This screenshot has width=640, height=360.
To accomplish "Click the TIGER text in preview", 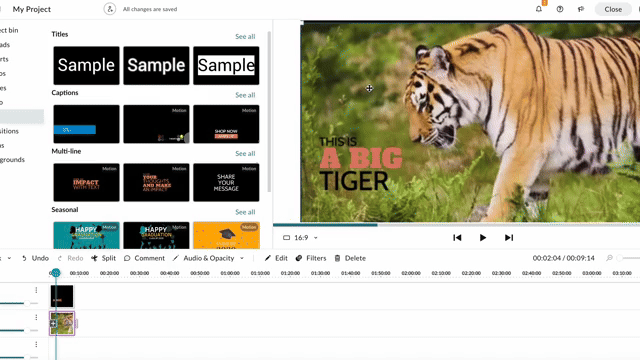I will click(354, 182).
